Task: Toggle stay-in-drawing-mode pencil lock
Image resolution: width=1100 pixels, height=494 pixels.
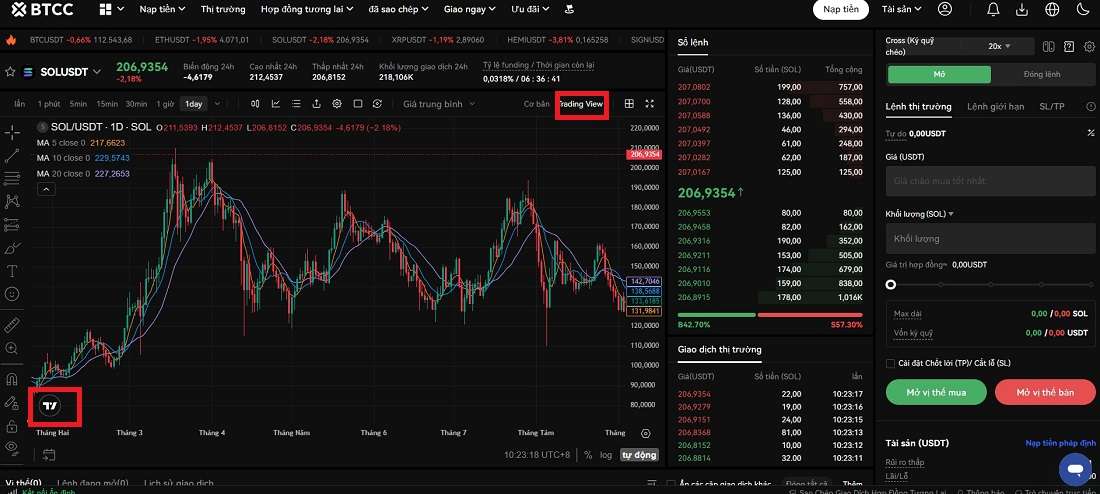Action: click(x=12, y=403)
